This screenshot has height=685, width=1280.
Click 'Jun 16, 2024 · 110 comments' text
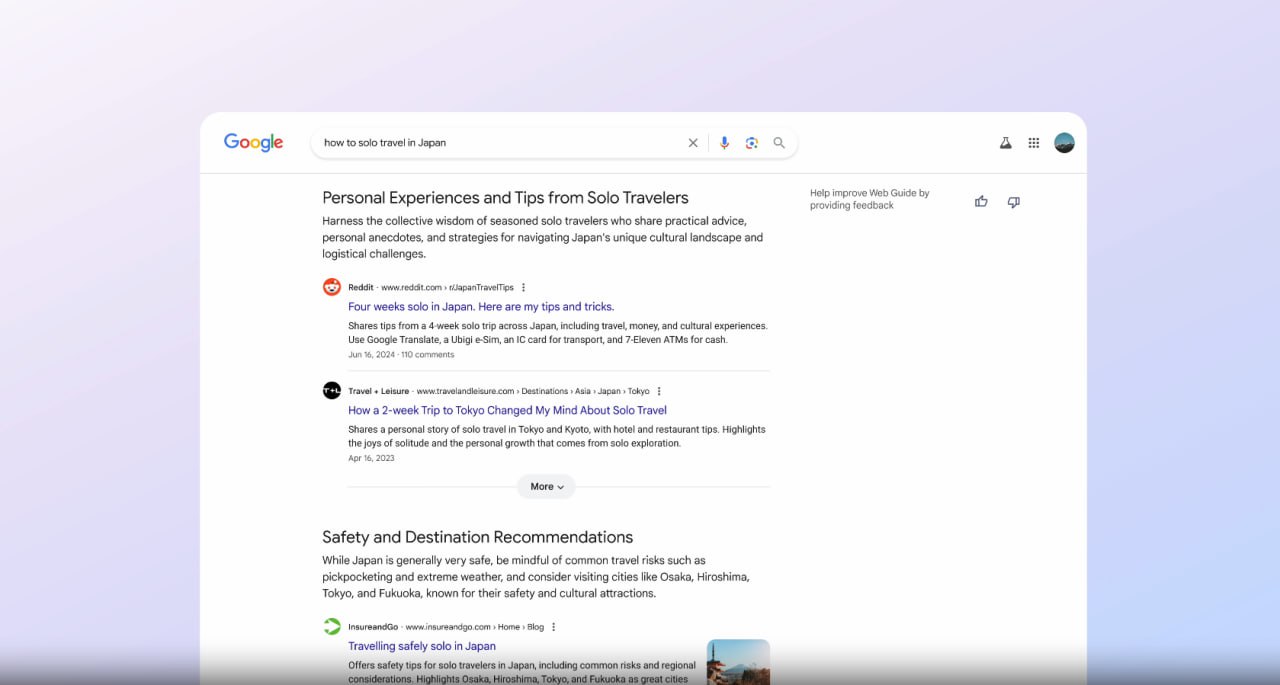[x=401, y=355]
